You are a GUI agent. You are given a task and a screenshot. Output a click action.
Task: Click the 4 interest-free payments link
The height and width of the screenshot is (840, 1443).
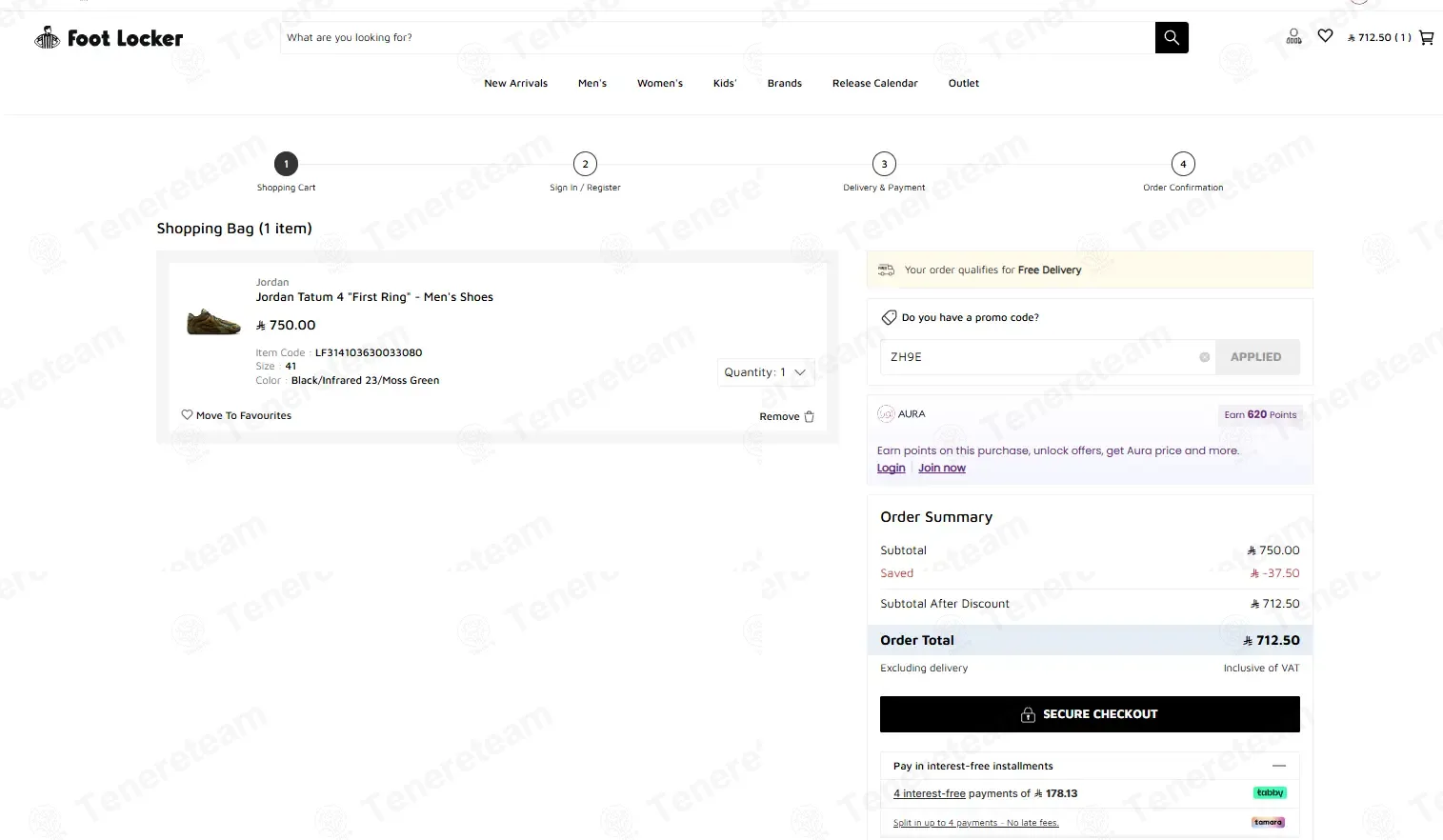[929, 793]
